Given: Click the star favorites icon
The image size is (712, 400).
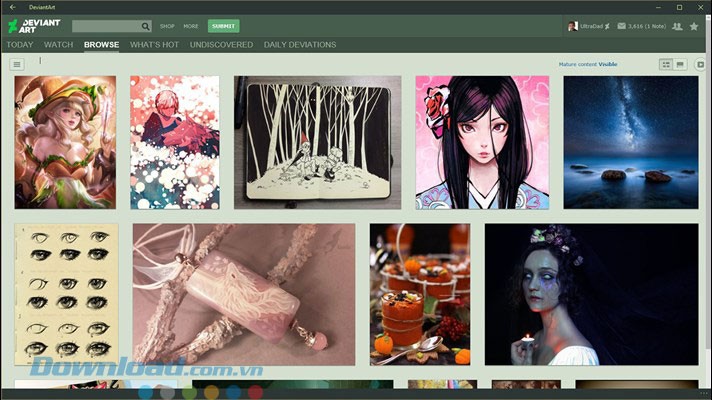Looking at the screenshot, I should coord(694,26).
